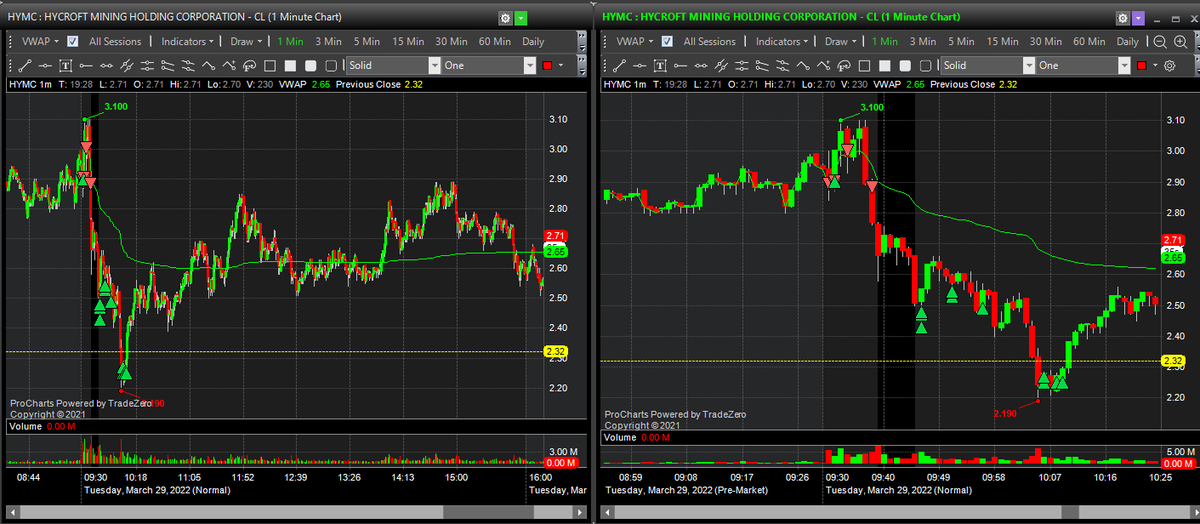Select outlined rounded rectangle in right chart toolbar

(925, 65)
